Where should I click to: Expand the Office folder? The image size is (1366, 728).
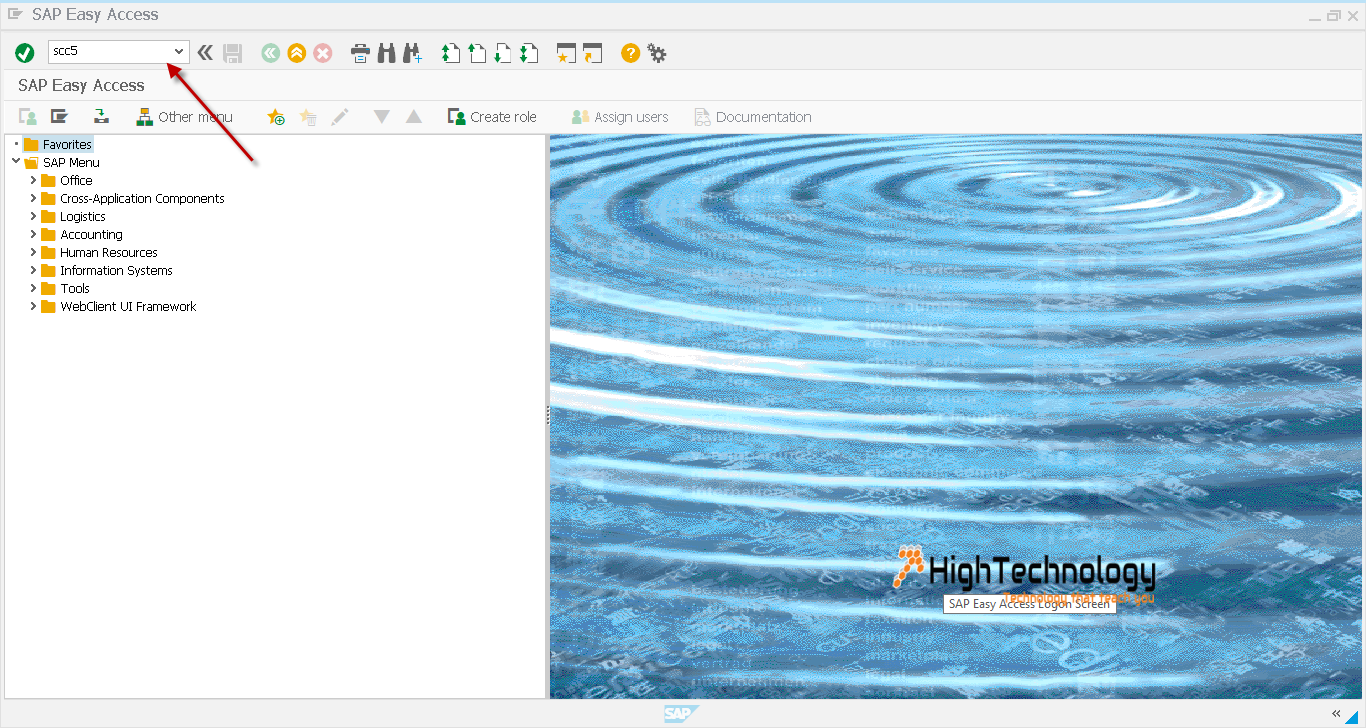(33, 180)
